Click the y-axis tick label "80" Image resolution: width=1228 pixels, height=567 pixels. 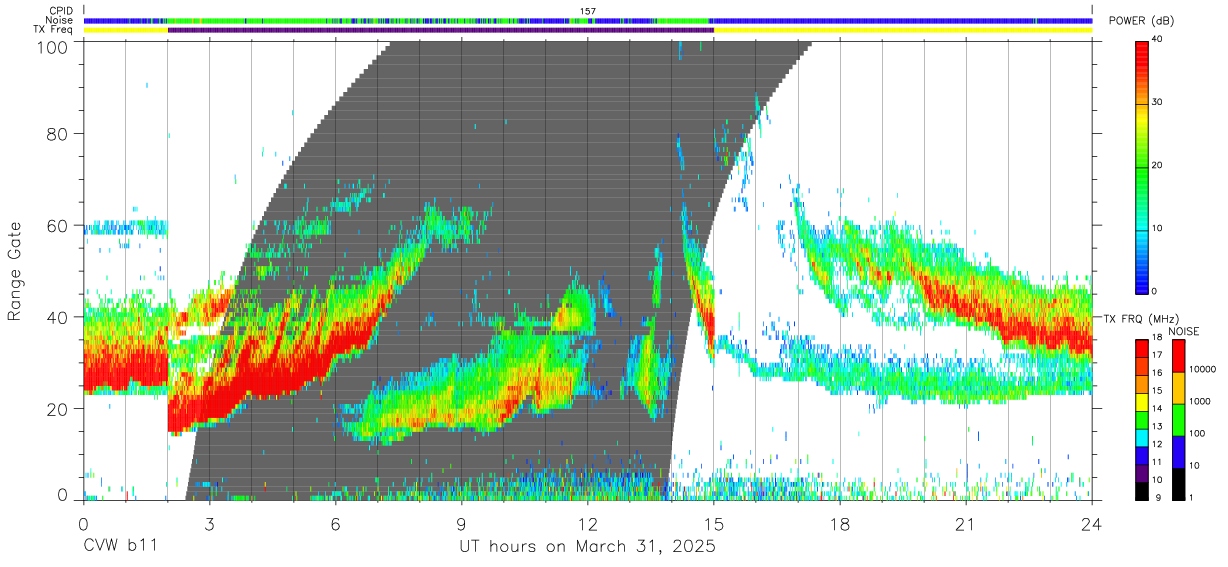[x=58, y=134]
